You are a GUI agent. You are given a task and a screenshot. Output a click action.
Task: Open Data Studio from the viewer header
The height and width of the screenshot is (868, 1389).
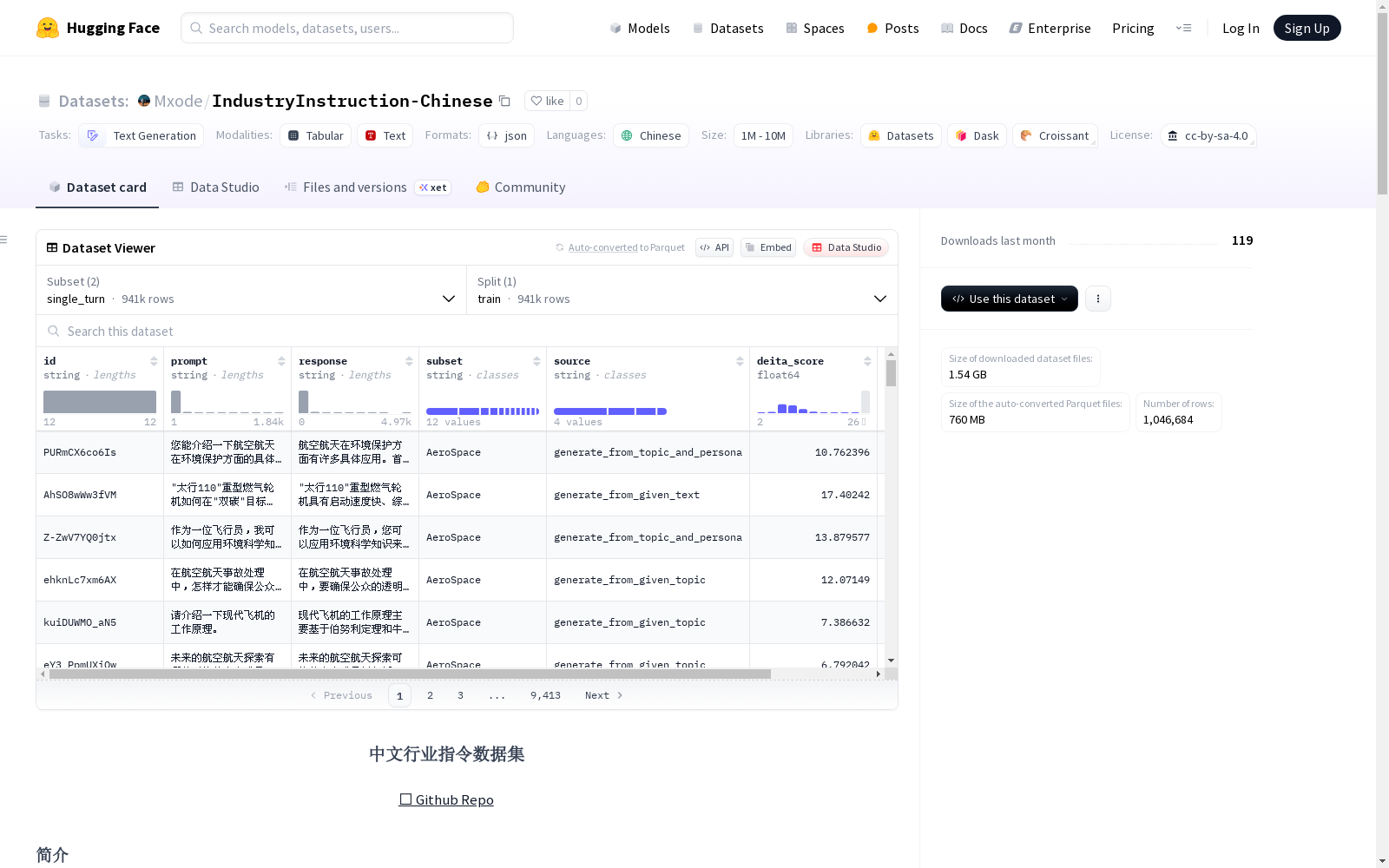[846, 247]
